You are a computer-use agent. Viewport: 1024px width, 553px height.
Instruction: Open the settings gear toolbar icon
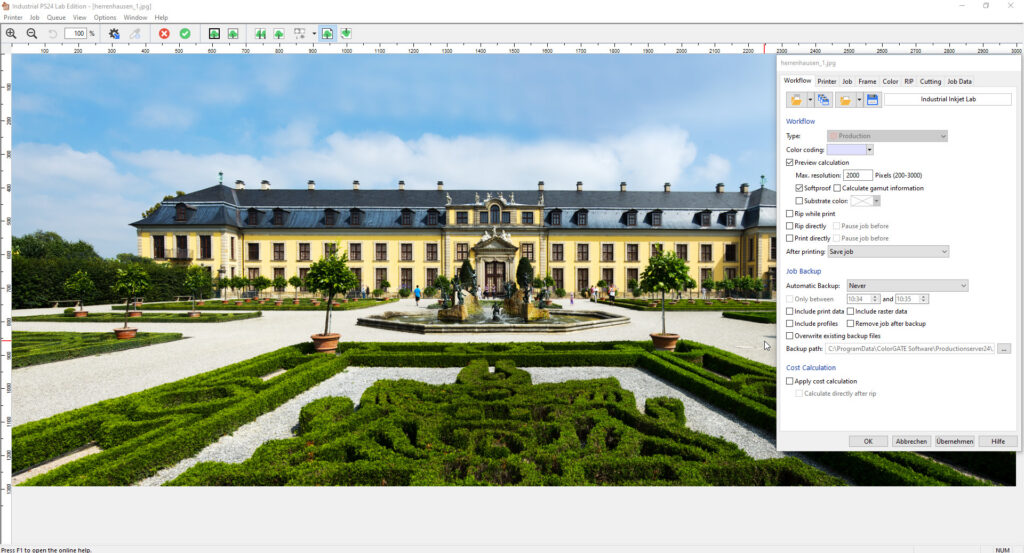pyautogui.click(x=114, y=33)
